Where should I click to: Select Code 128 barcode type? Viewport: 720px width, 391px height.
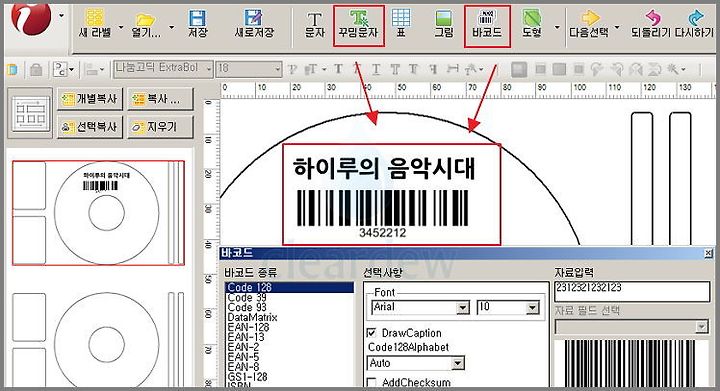[x=289, y=287]
